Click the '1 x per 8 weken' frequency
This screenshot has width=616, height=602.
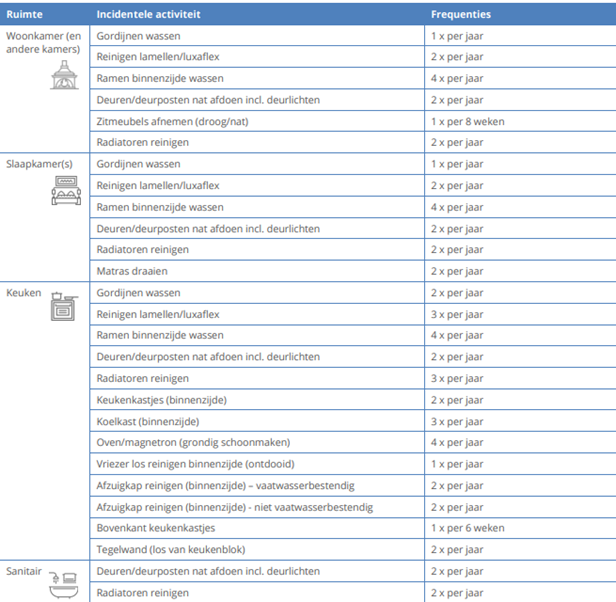tap(467, 121)
